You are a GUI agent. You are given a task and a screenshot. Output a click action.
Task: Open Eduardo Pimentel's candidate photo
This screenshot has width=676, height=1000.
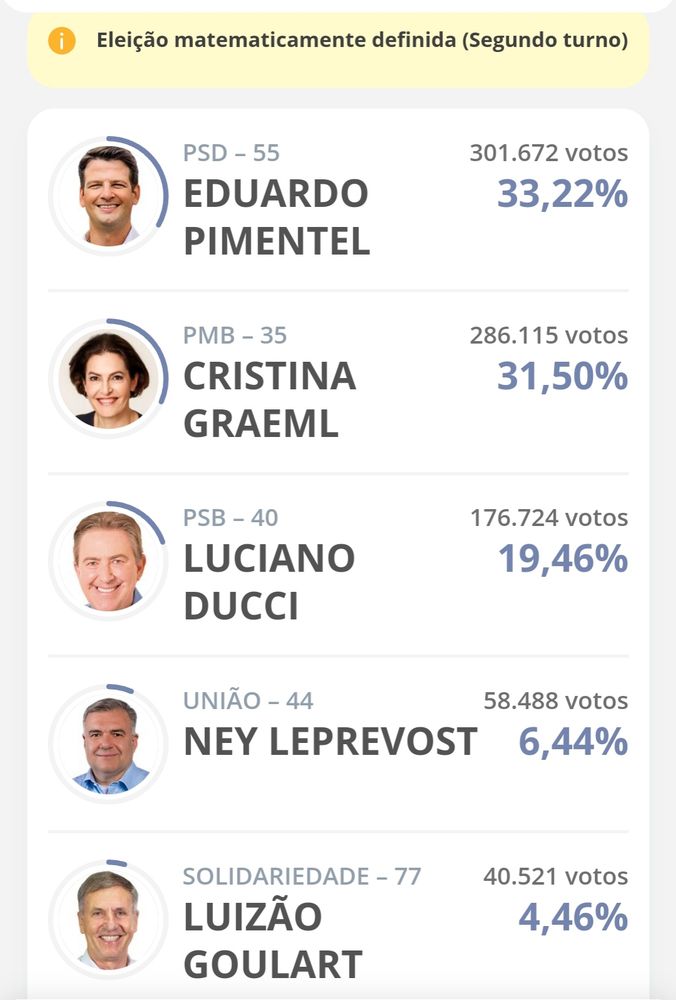click(108, 196)
